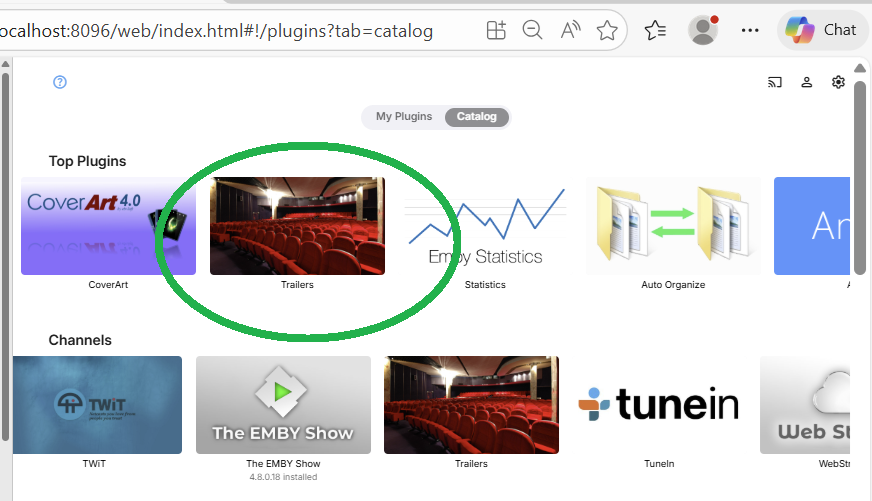Viewport: 872px width, 501px height.
Task: Click the zoom out magnifier icon
Action: click(x=532, y=30)
